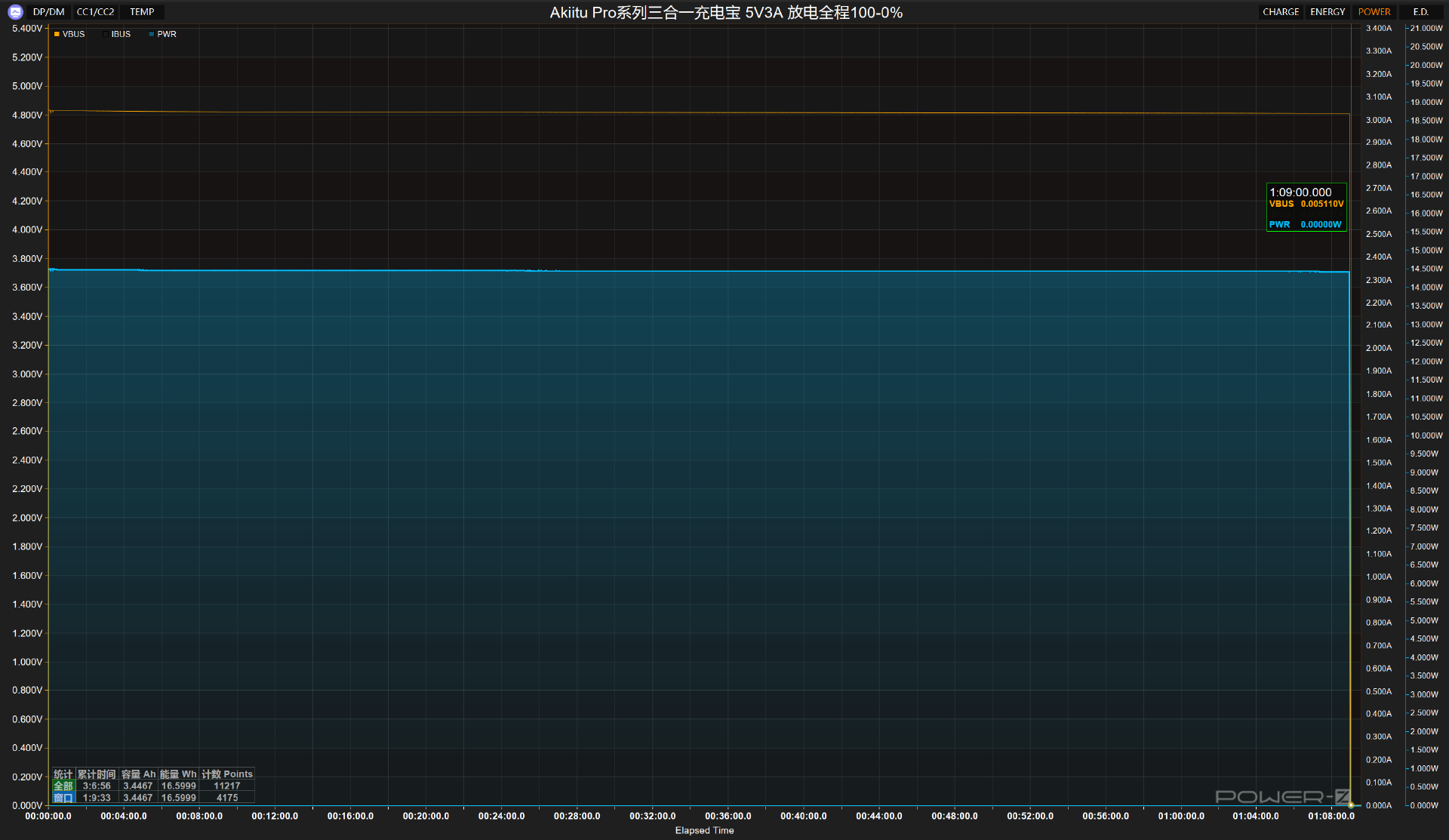Click the 5.400V voltage axis label
Viewport: 1449px width, 840px height.
pyautogui.click(x=27, y=29)
